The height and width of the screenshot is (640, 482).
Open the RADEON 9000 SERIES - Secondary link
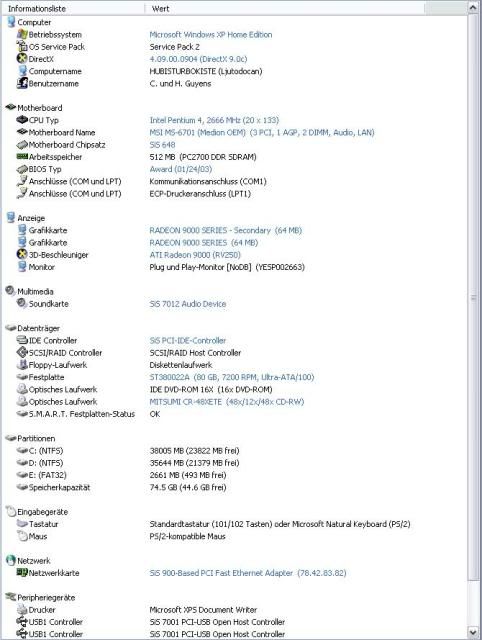tap(226, 231)
